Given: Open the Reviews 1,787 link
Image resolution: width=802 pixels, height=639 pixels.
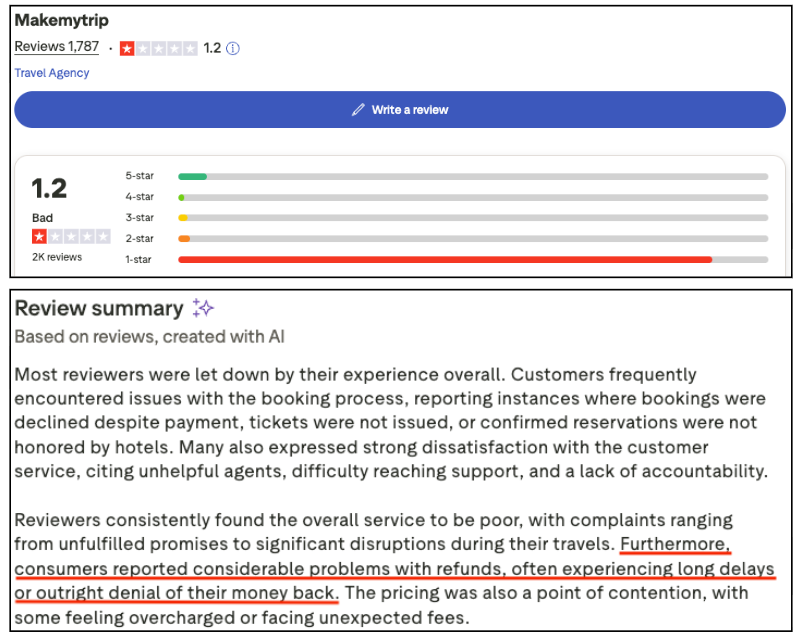Looking at the screenshot, I should click(x=56, y=47).
